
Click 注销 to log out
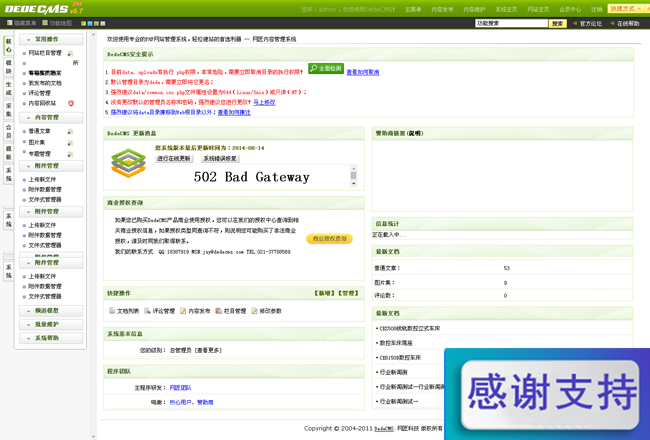597,9
